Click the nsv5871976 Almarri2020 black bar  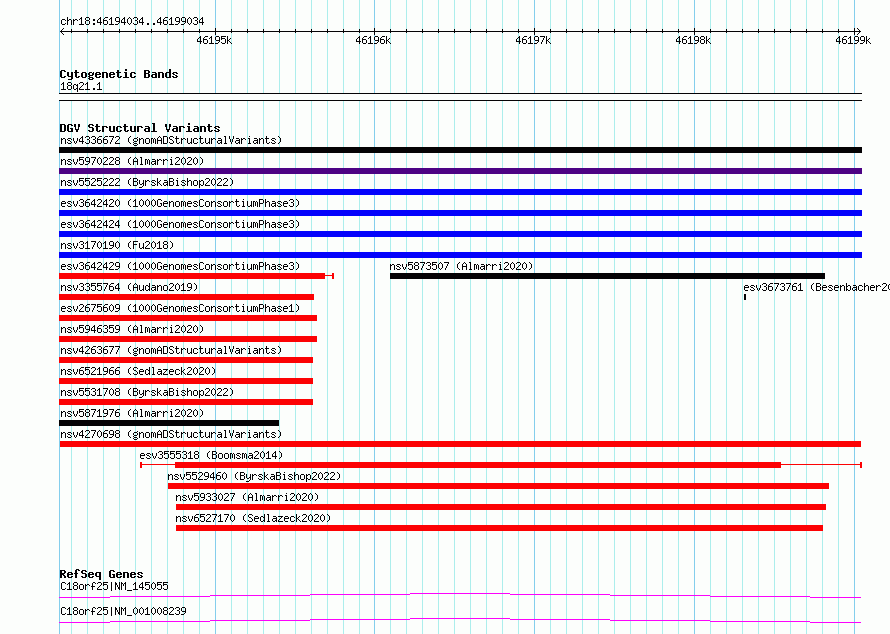[x=169, y=423]
